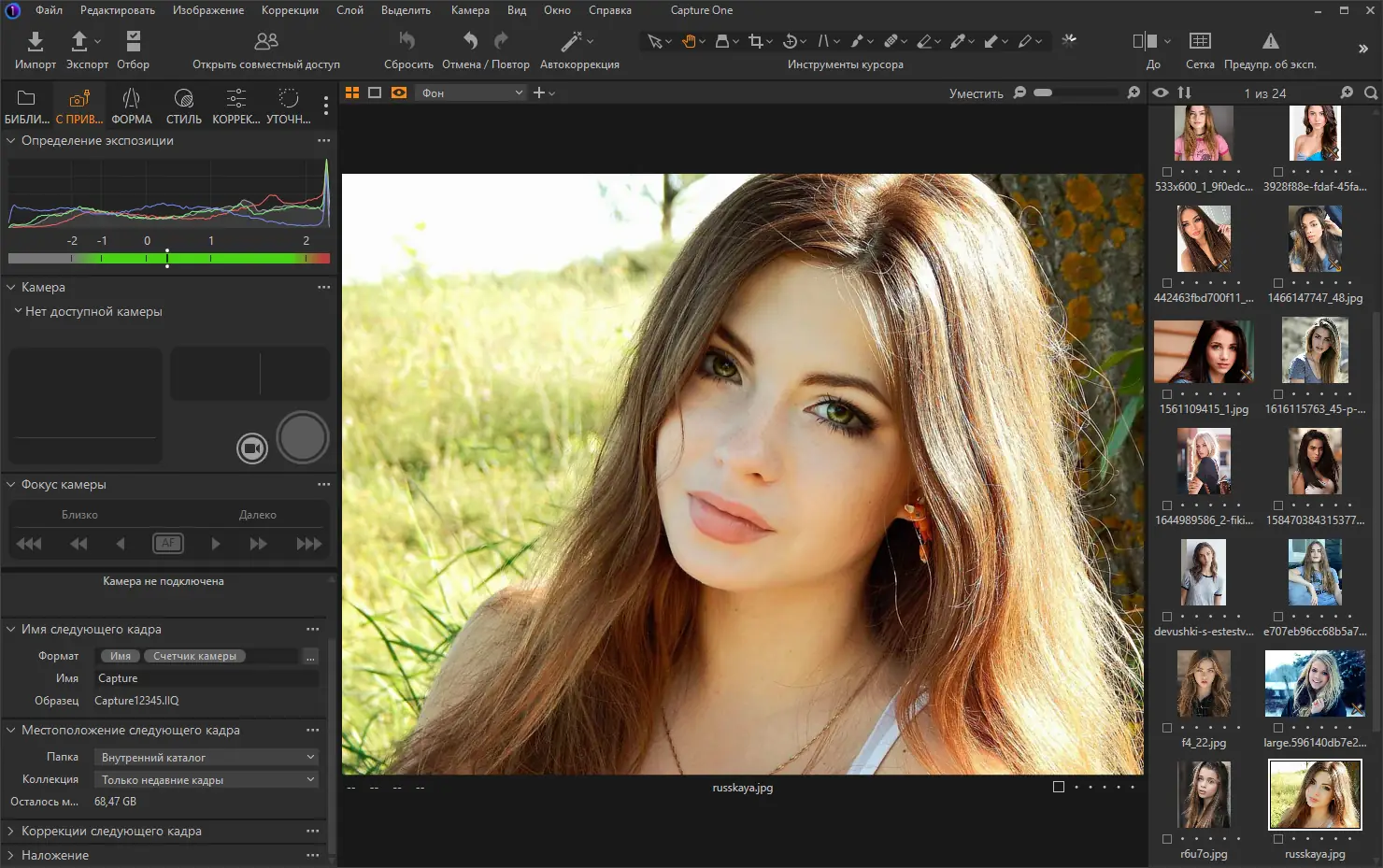Click the exposure warning triangle icon
Image resolution: width=1383 pixels, height=868 pixels.
(1270, 41)
